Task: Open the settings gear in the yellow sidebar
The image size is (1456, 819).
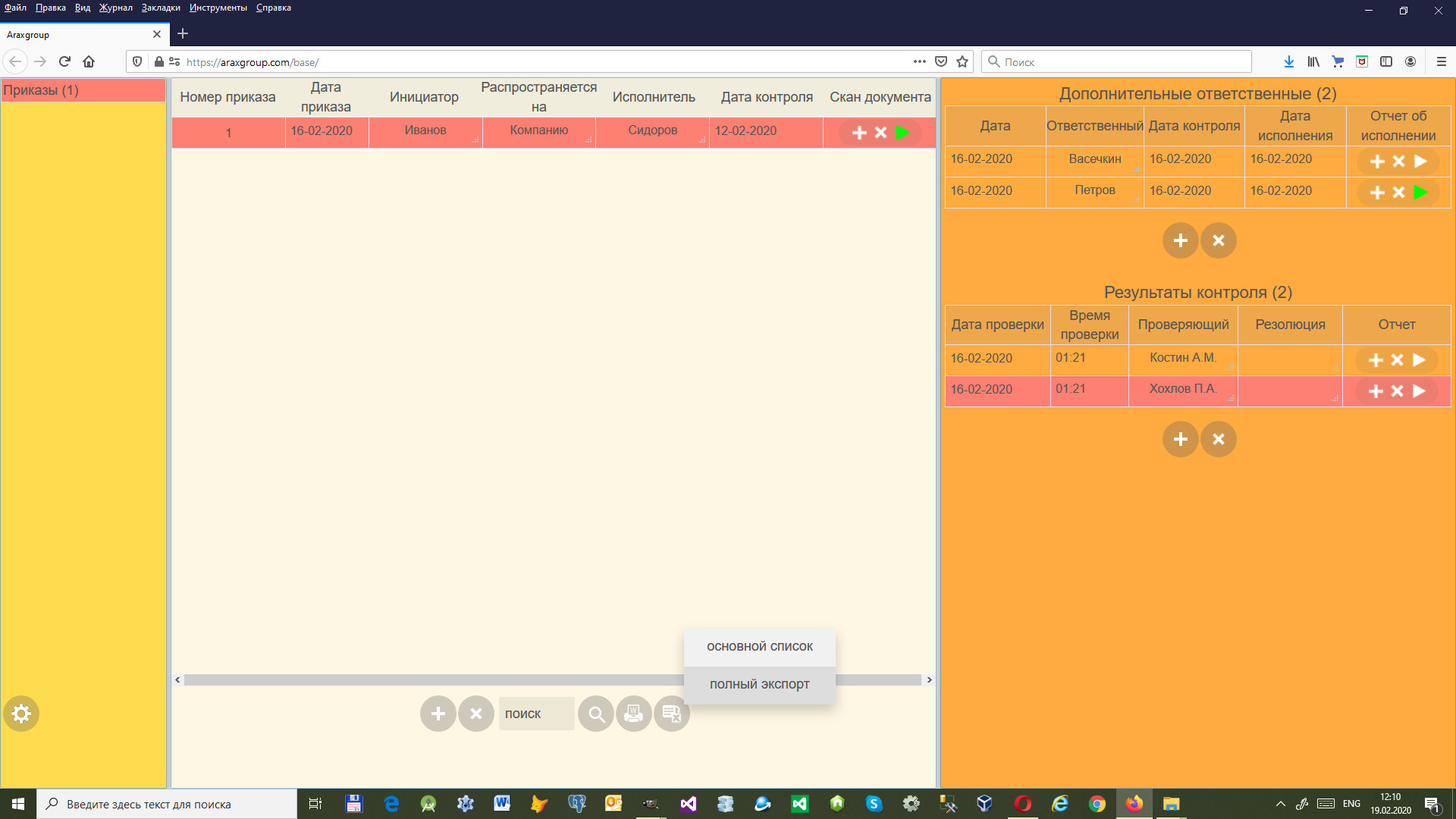Action: tap(21, 714)
